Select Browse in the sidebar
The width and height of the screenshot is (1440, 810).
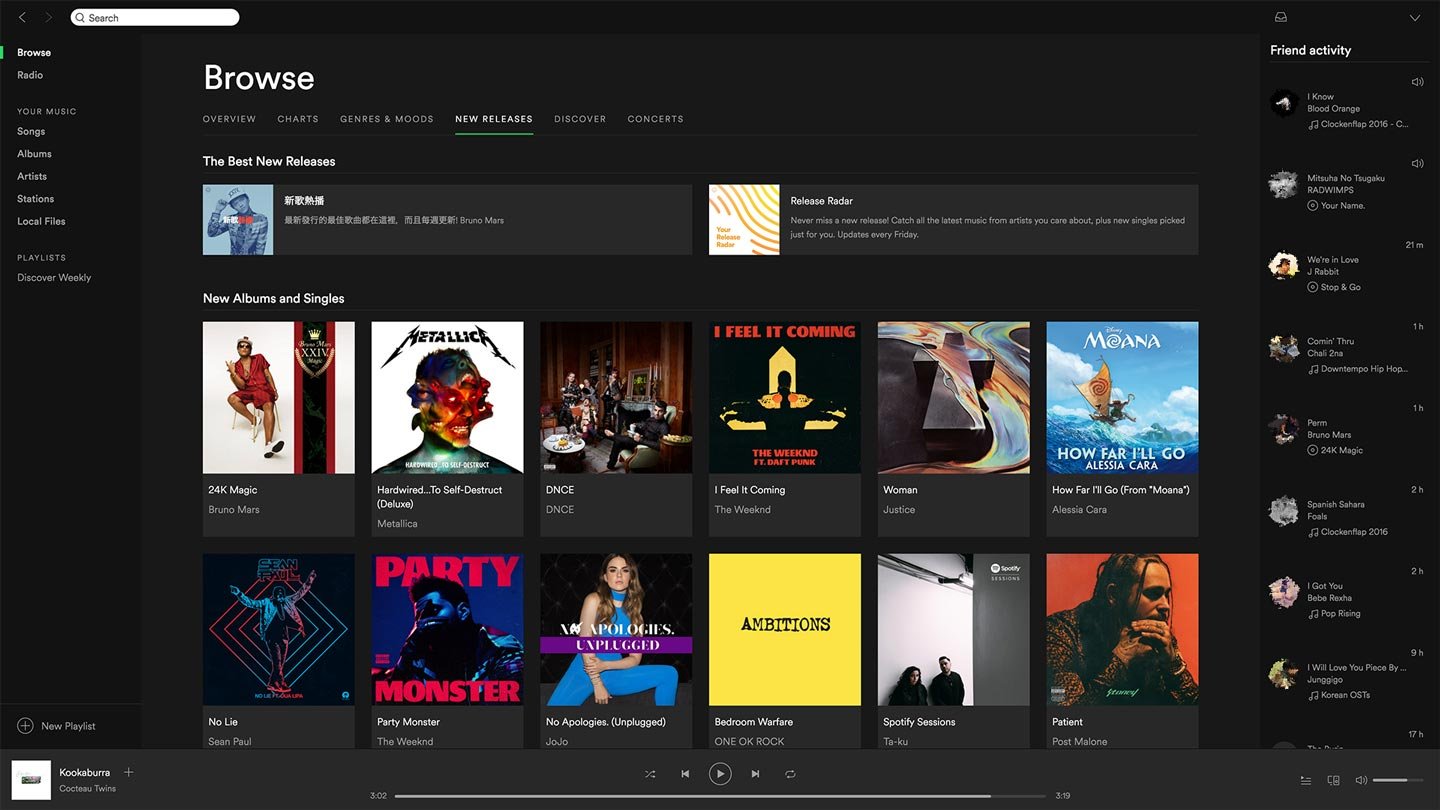click(34, 52)
